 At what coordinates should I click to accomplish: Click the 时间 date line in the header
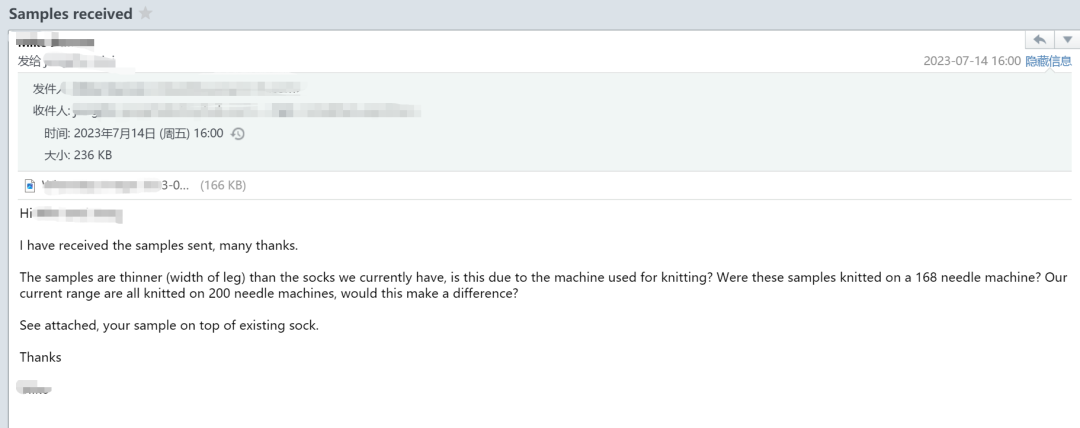134,134
